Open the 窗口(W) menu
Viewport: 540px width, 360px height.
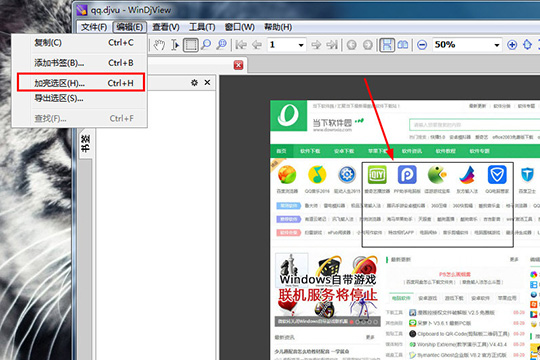[x=239, y=27]
